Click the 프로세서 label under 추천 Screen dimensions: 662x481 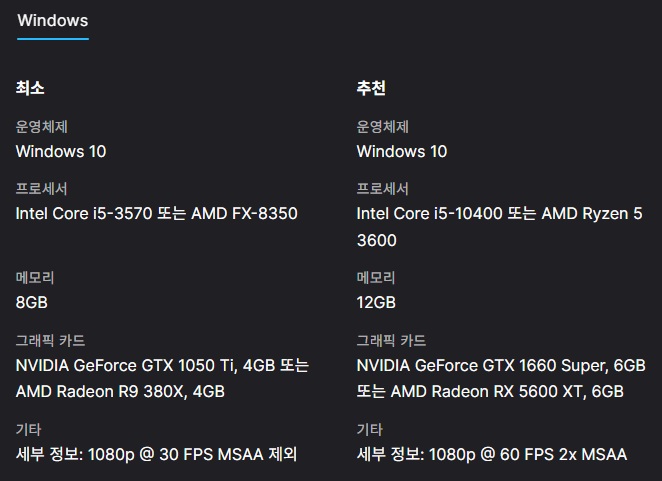click(x=383, y=189)
